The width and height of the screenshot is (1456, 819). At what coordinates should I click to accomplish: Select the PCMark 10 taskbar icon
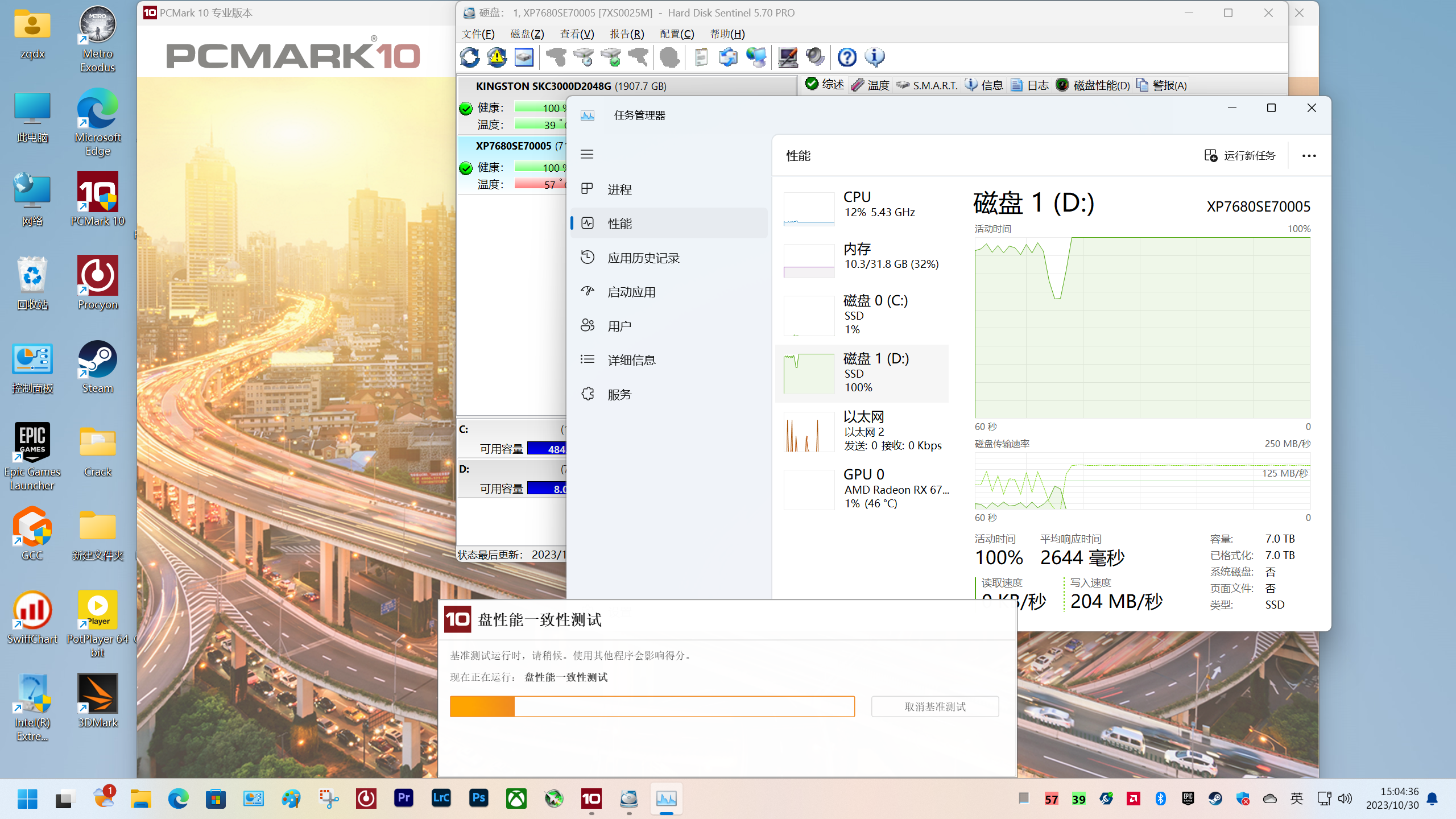click(591, 799)
